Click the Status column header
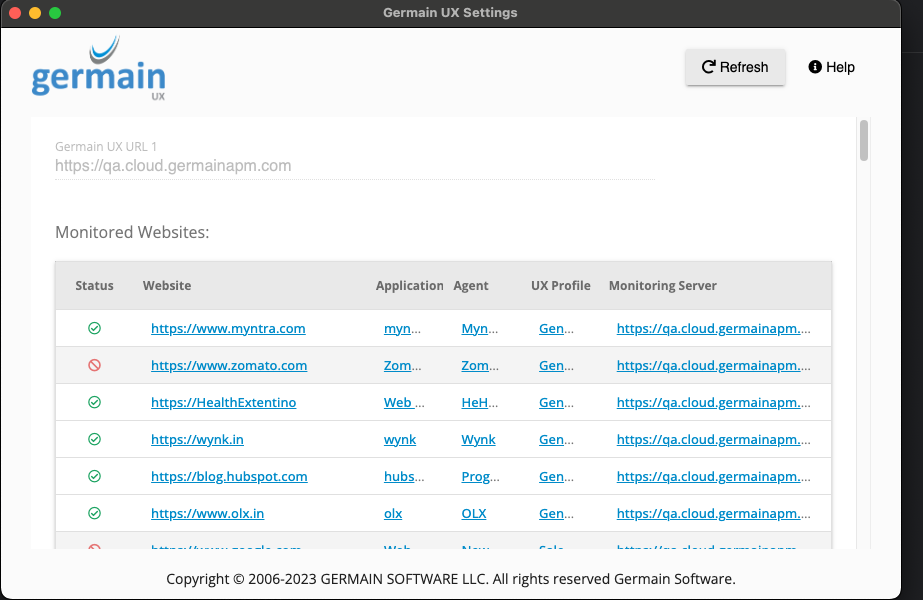 click(x=94, y=286)
